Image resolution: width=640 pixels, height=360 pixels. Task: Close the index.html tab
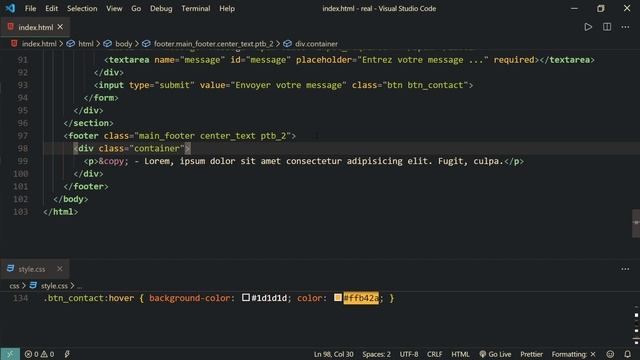click(60, 27)
